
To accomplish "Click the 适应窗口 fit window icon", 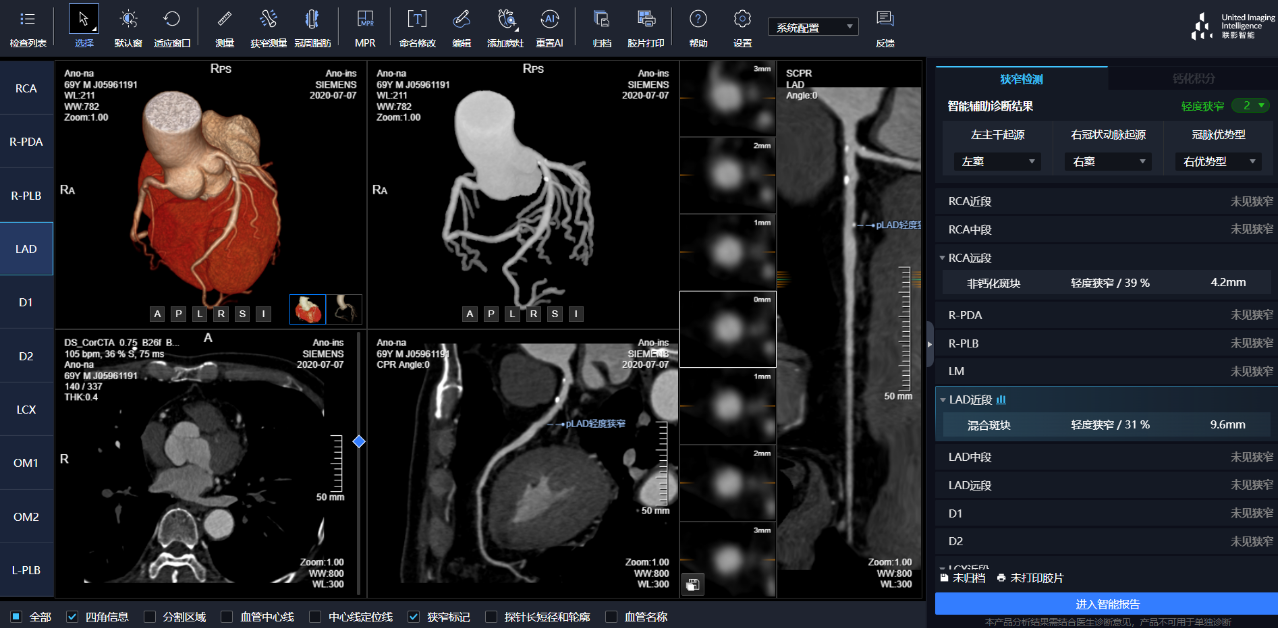I will point(172,20).
